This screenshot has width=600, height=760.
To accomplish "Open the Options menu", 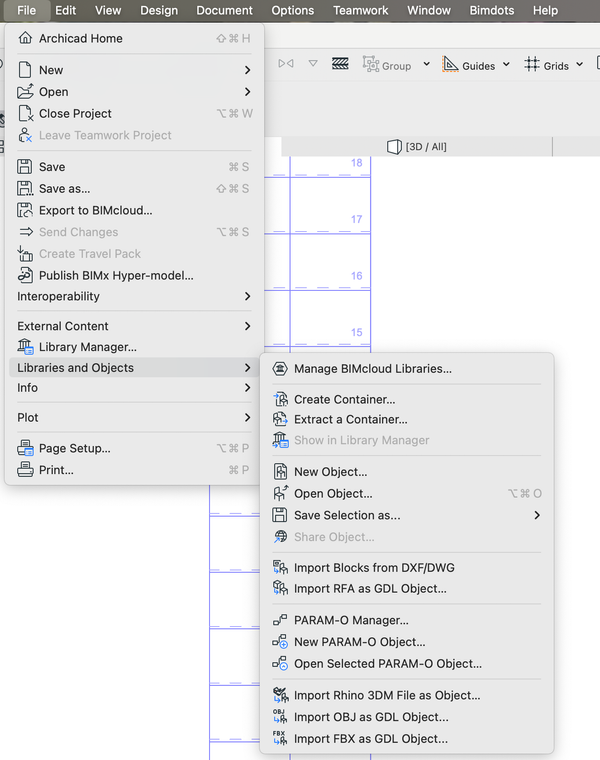I will tap(293, 10).
